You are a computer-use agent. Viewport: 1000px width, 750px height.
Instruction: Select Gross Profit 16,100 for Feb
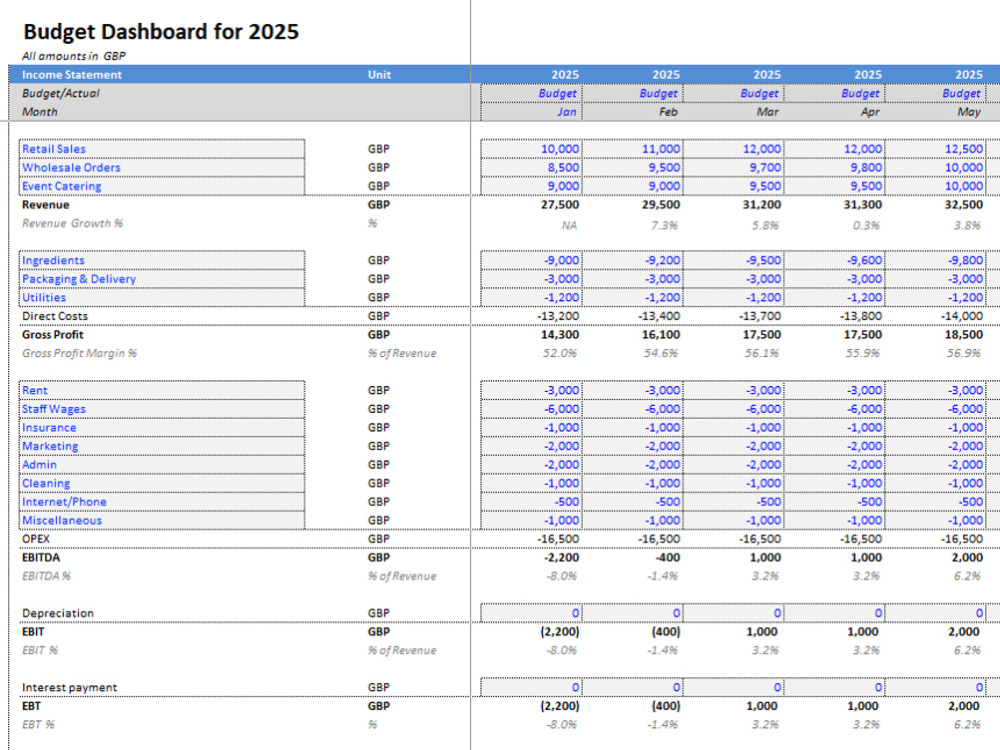[x=660, y=334]
